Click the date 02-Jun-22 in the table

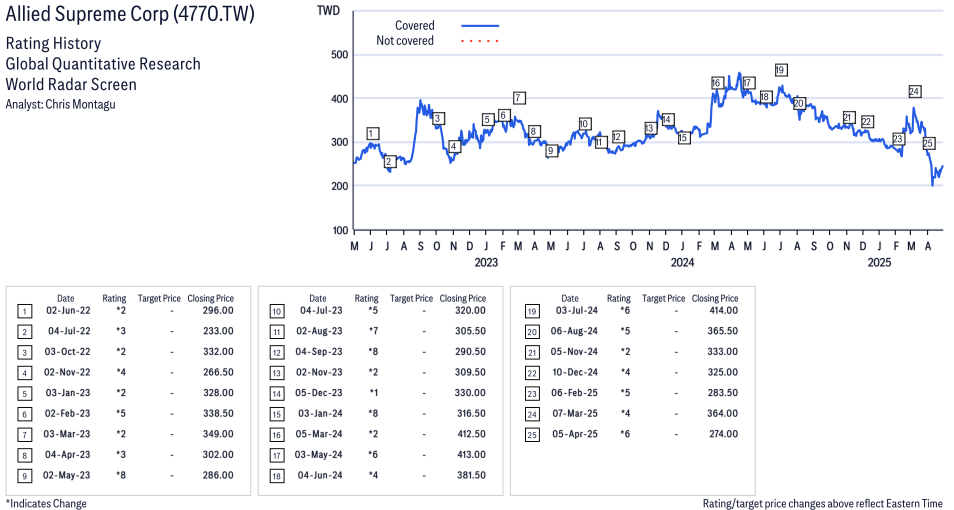(68, 310)
